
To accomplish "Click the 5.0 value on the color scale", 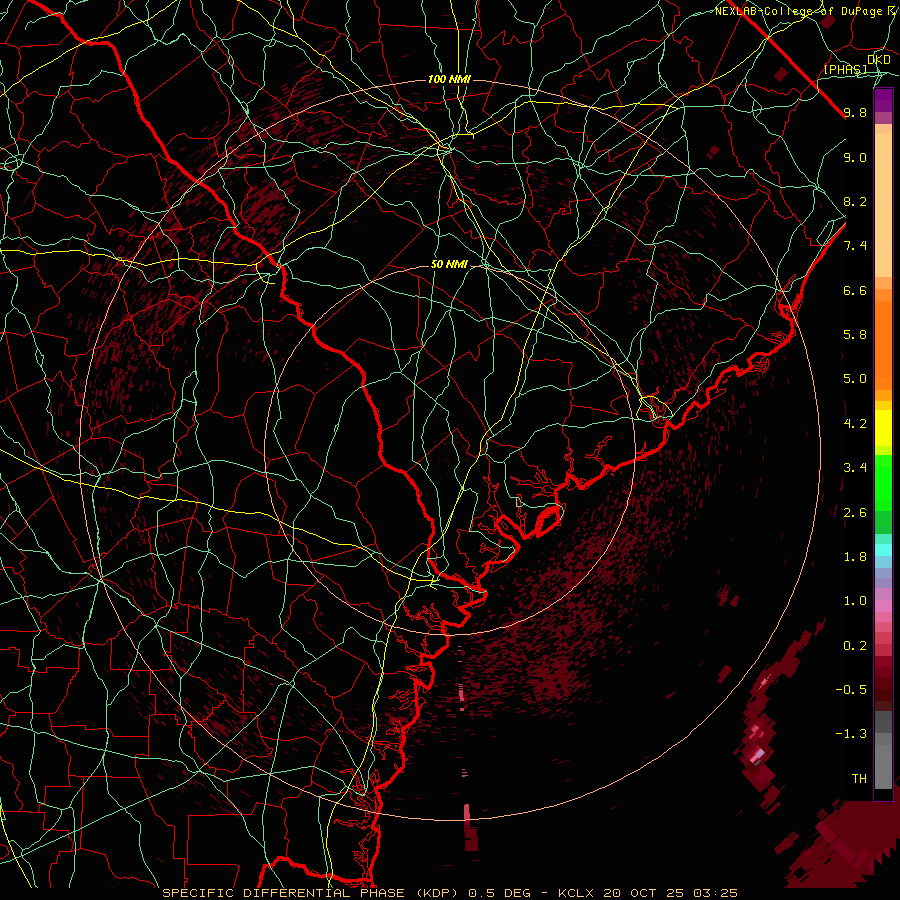I will [855, 379].
